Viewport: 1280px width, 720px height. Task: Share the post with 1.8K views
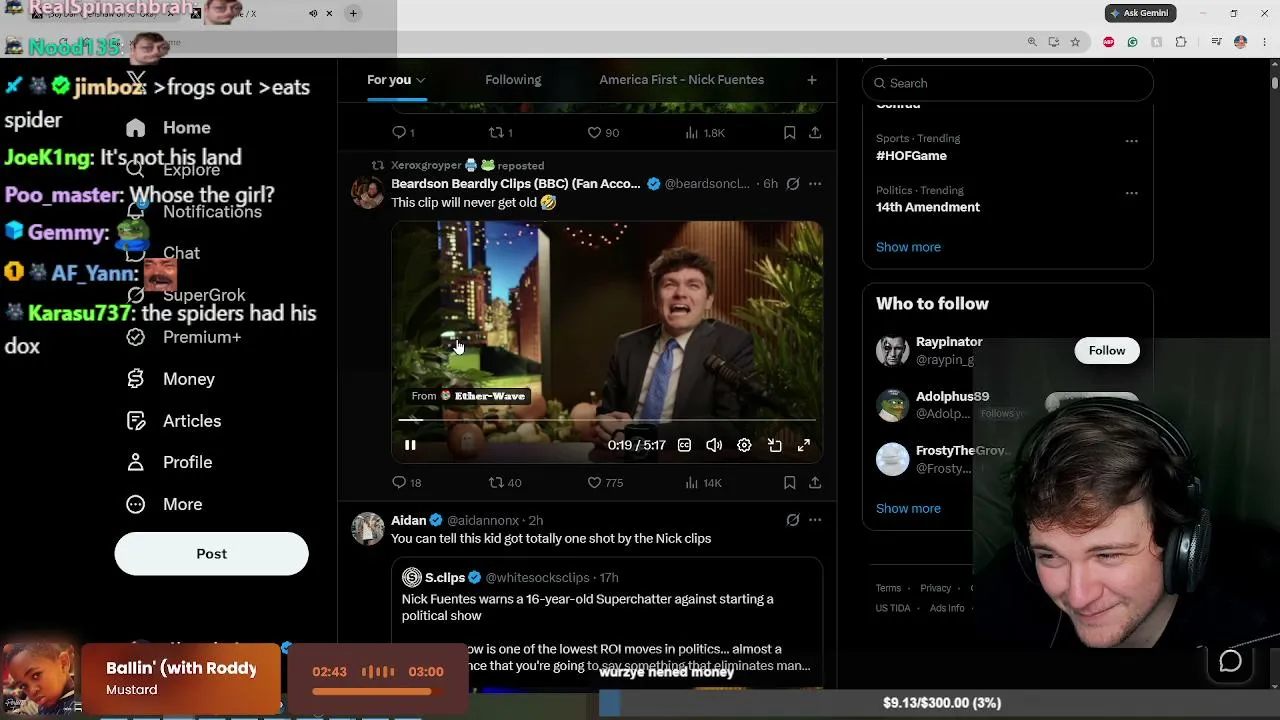point(815,132)
